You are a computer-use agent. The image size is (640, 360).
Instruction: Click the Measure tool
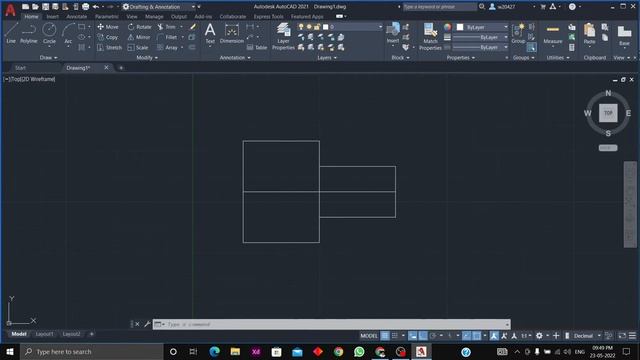pos(553,34)
